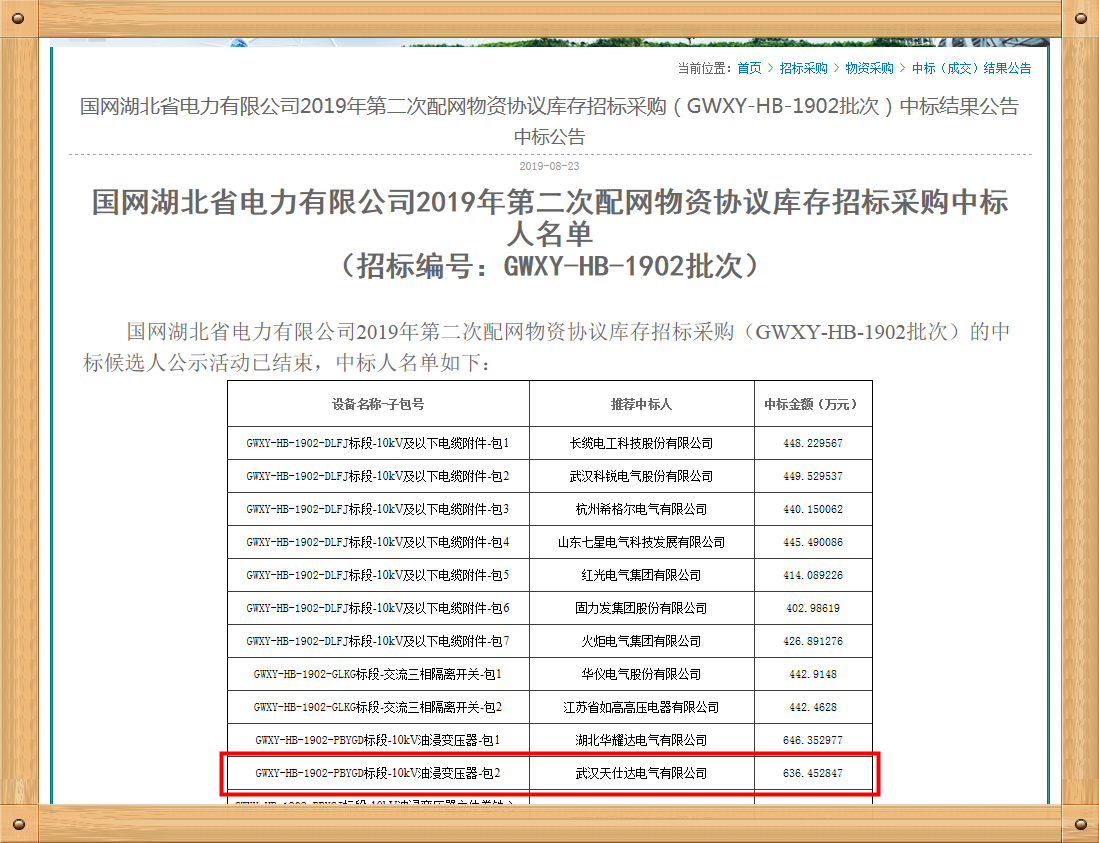Select amount 445.490086
1099x843 pixels.
click(813, 542)
